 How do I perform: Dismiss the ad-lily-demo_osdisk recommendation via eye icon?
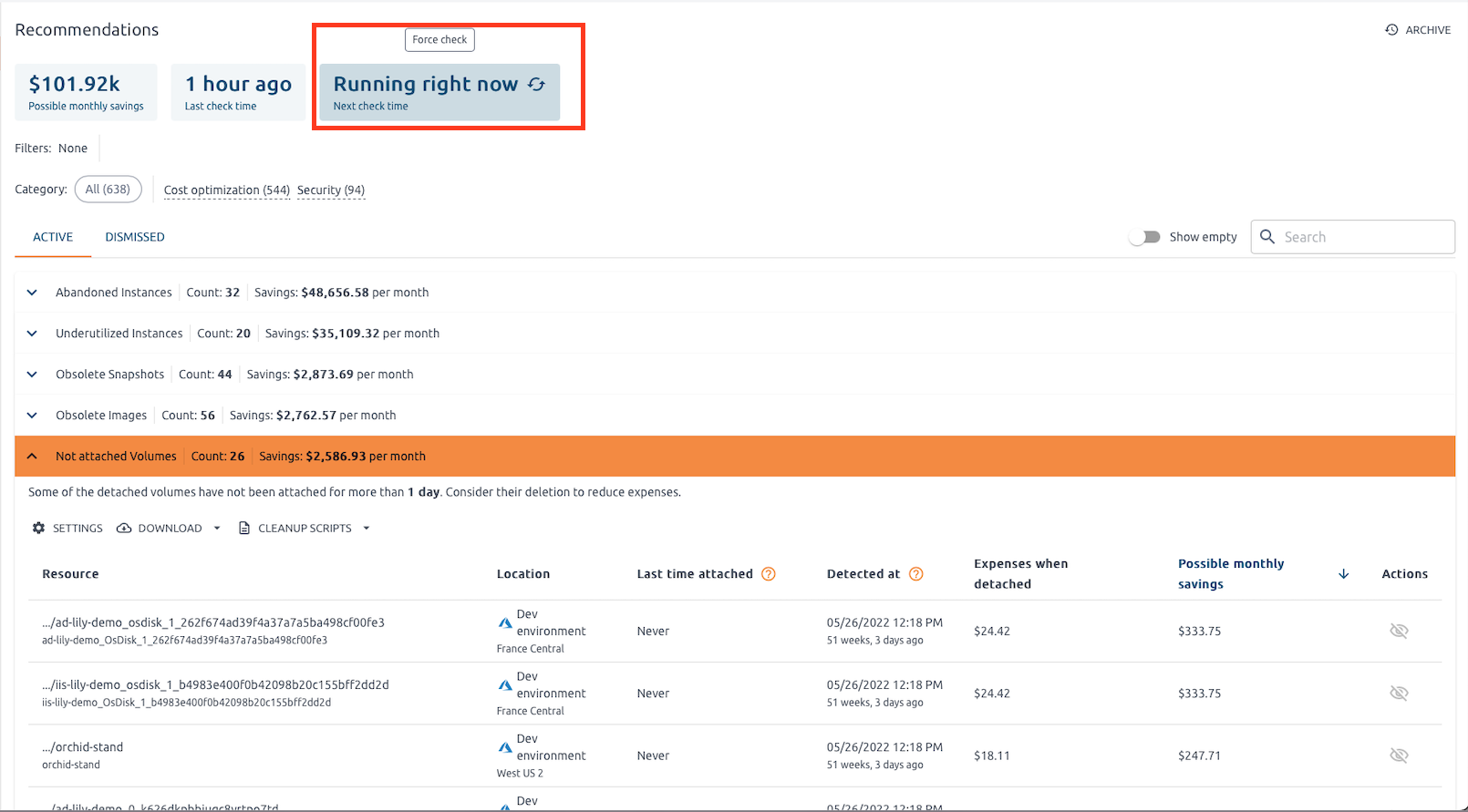[x=1399, y=631]
